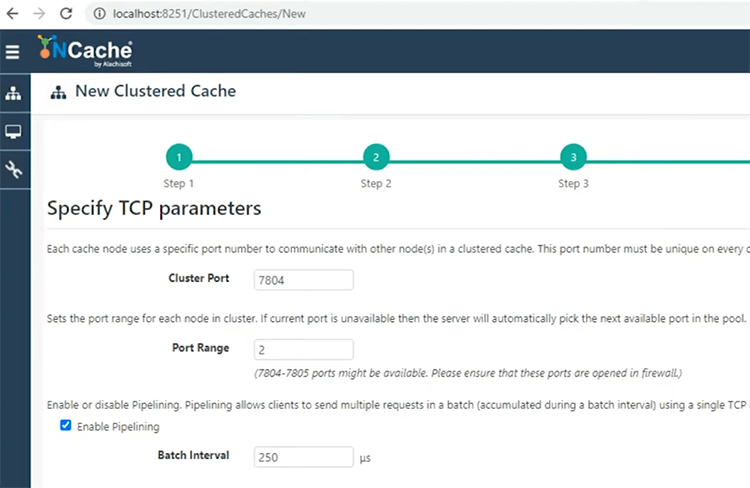Focus the Cluster Port field
750x488 pixels.
(x=304, y=280)
